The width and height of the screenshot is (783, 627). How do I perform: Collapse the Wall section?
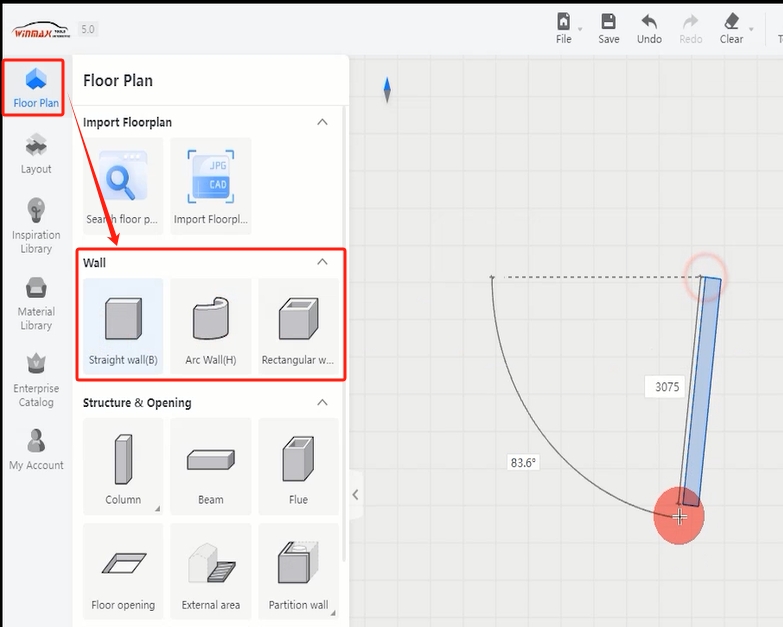click(x=322, y=262)
